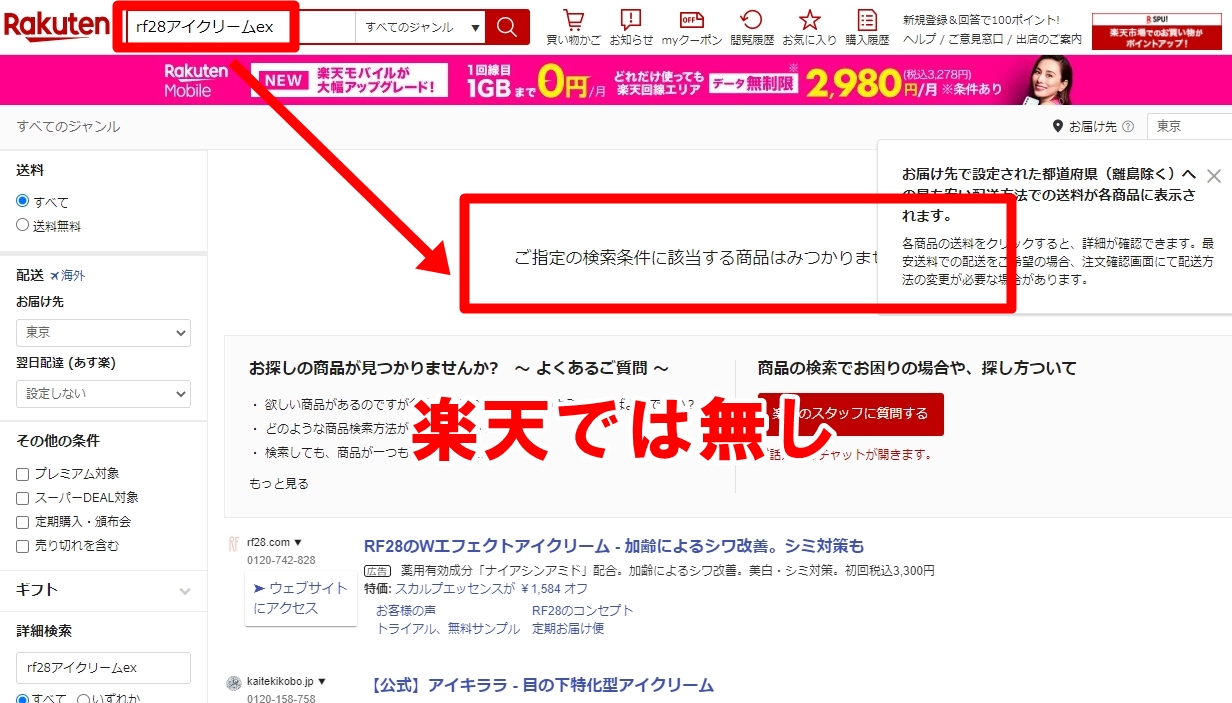1232x703 pixels.
Task: Open the ヘルプ link
Action: pos(919,39)
